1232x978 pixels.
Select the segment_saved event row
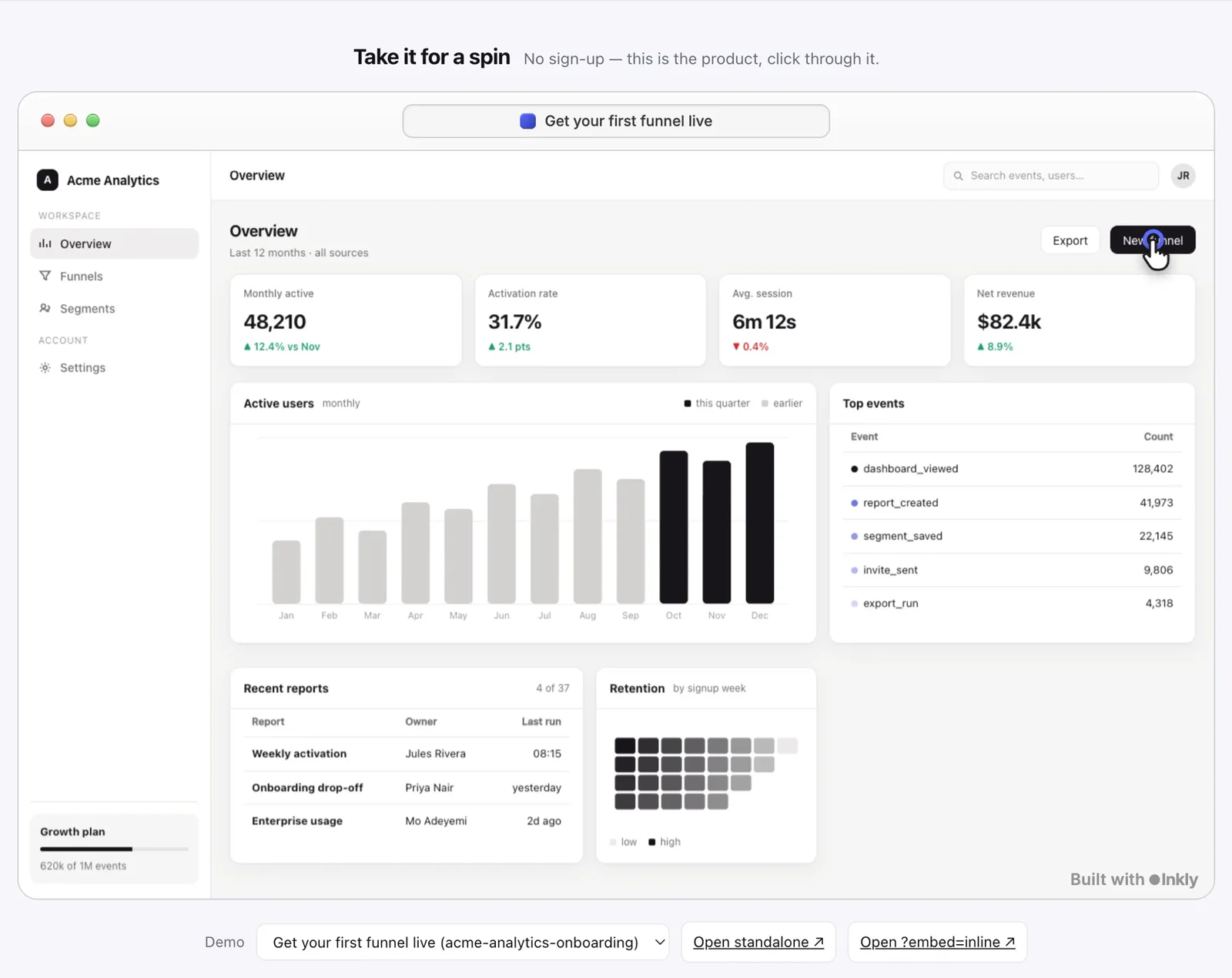(x=1012, y=536)
